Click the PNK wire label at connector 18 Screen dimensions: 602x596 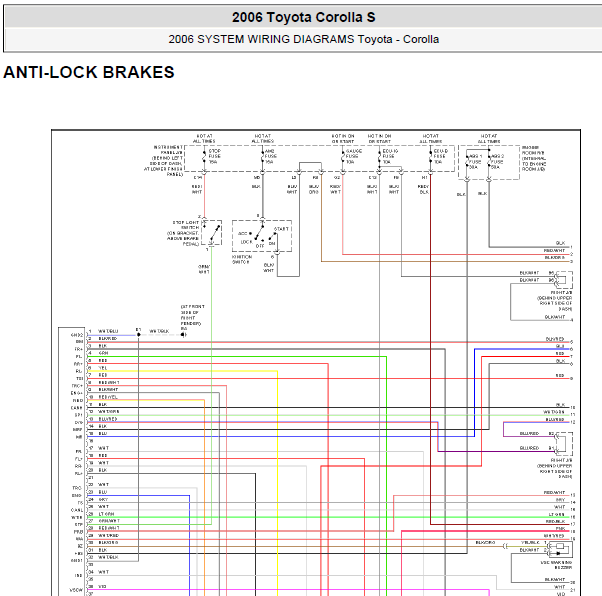[x=560, y=529]
